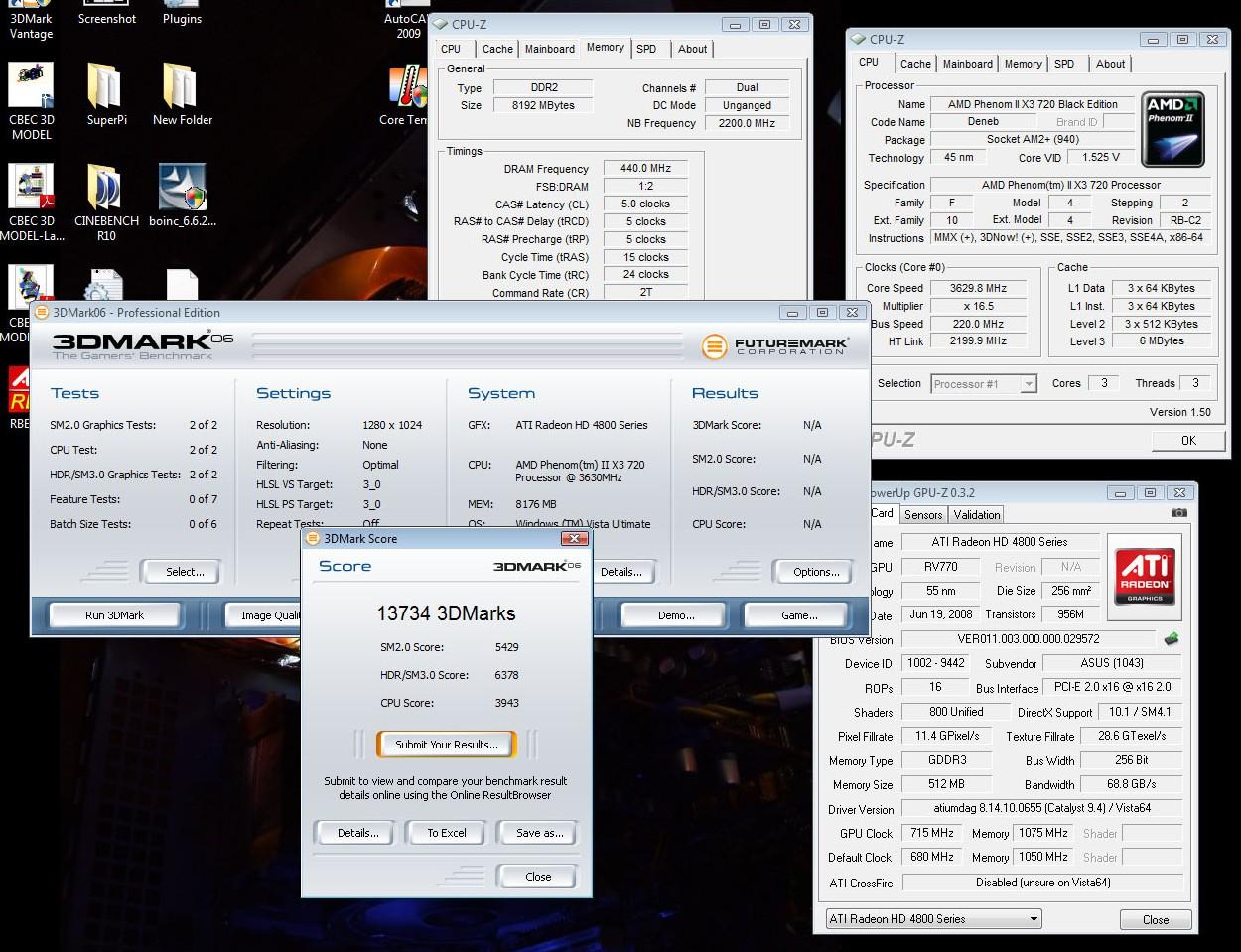This screenshot has width=1241, height=952.
Task: Click the Multiplier x 16.5 value
Action: point(978,307)
